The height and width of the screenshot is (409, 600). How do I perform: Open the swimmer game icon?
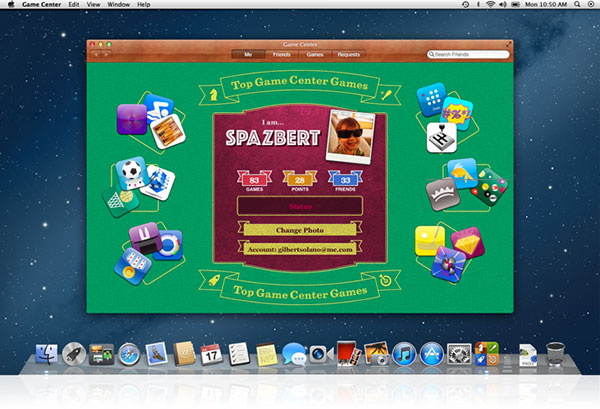[160, 106]
